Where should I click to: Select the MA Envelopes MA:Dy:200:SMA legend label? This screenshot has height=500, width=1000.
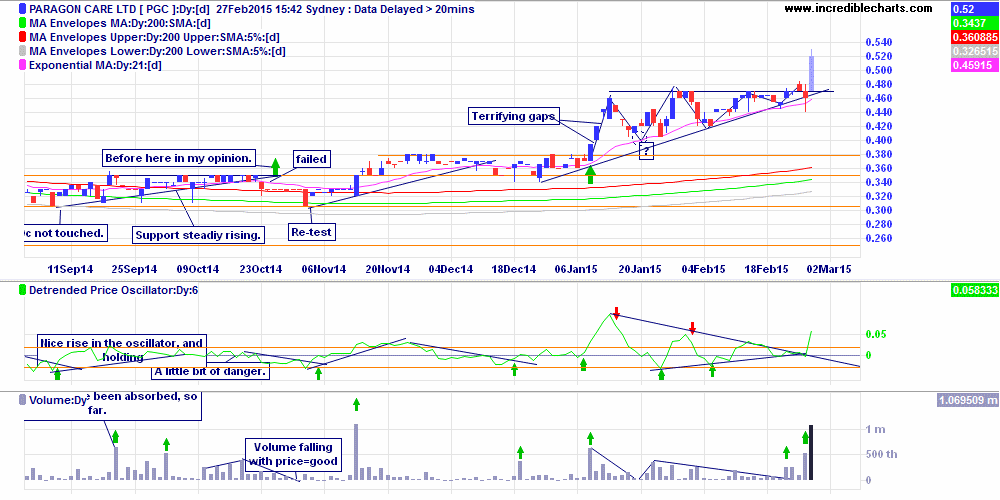119,24
